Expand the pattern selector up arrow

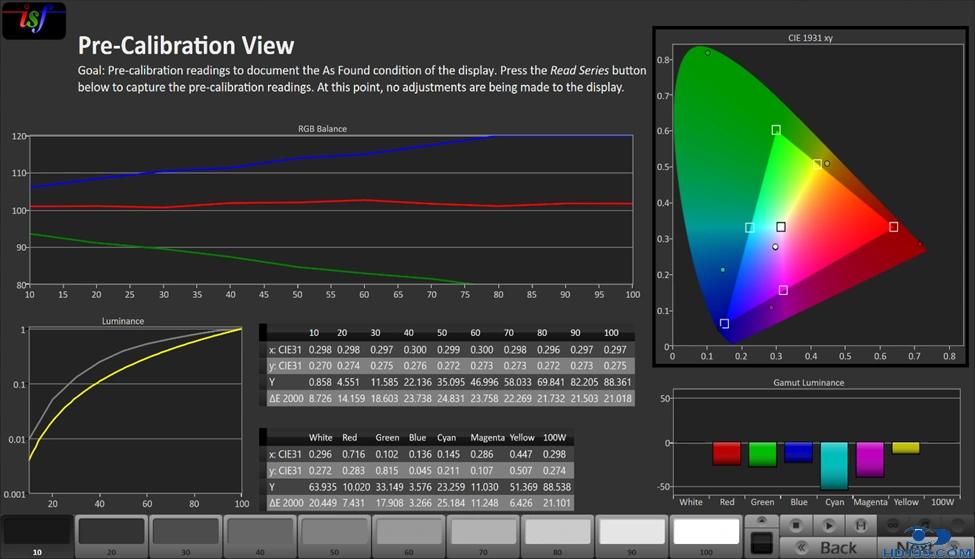click(x=761, y=521)
